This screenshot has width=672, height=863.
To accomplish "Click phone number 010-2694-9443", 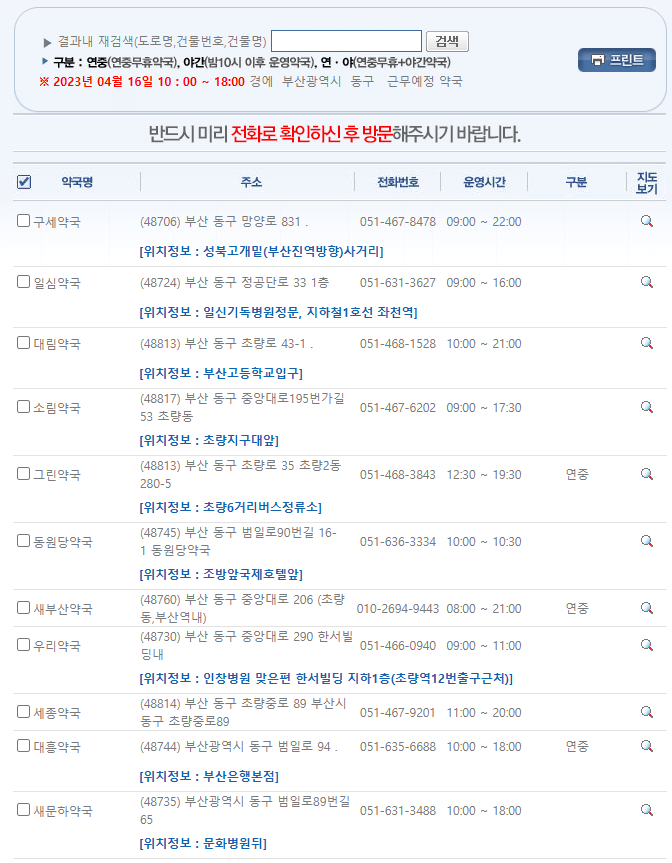I will [x=397, y=609].
